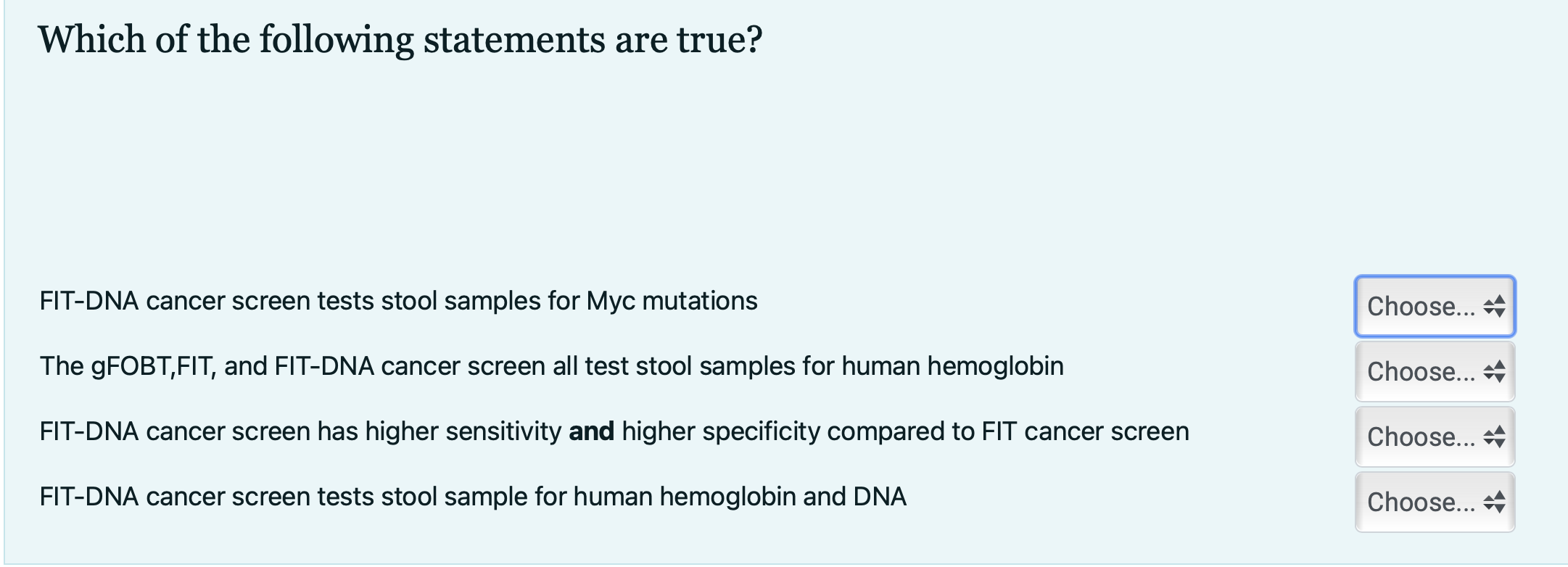Open the Choose dropdown for the sensitivity statement
Screen dimensions: 1568x567
pyautogui.click(x=1435, y=436)
